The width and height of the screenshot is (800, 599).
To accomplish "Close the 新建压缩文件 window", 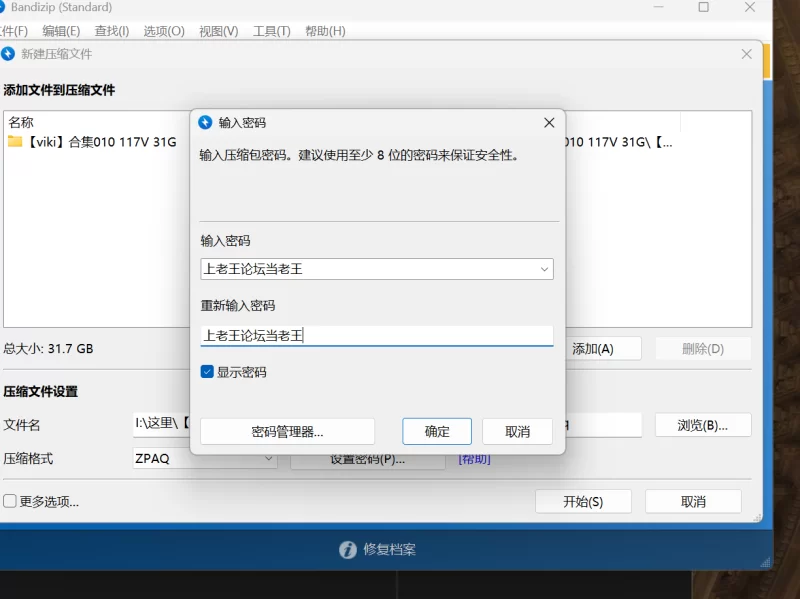I will click(x=746, y=54).
